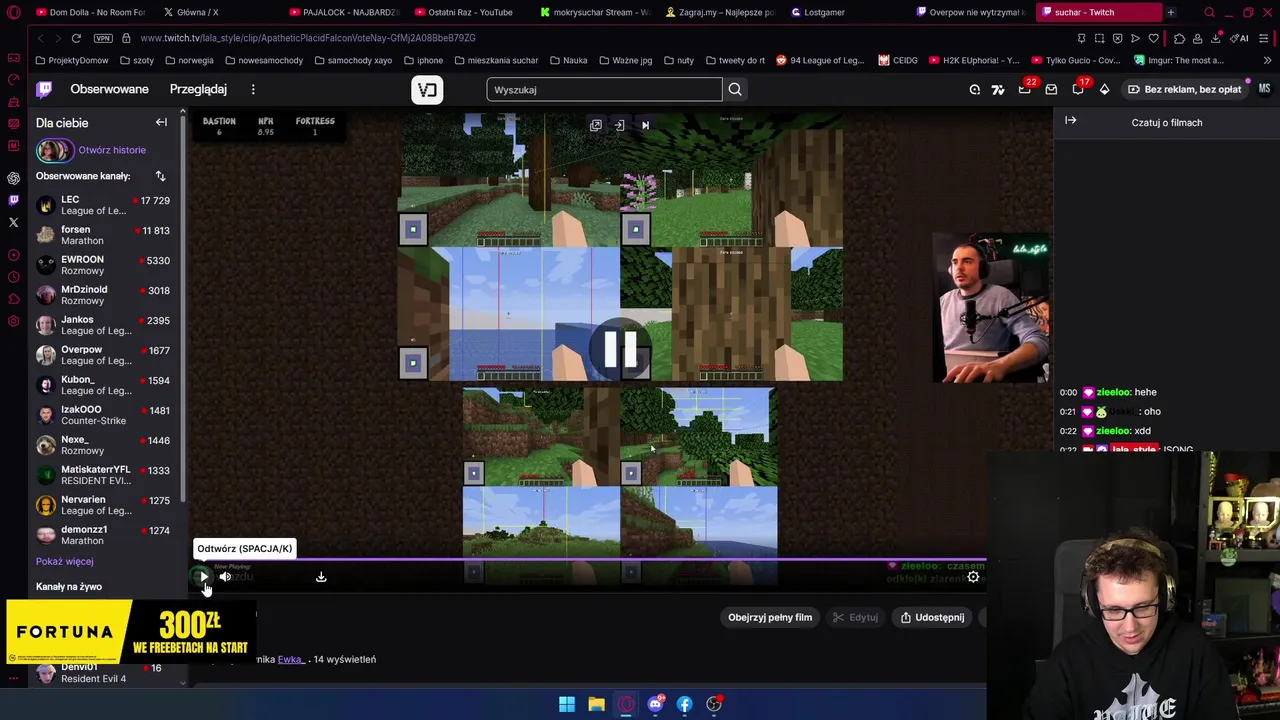Open the three-dot more menu on Twitch

coord(253,89)
